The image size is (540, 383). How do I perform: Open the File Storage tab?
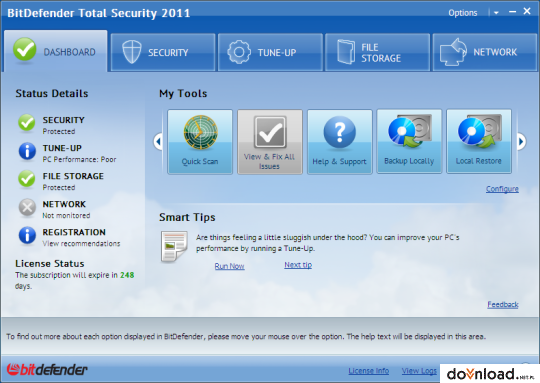click(x=377, y=52)
